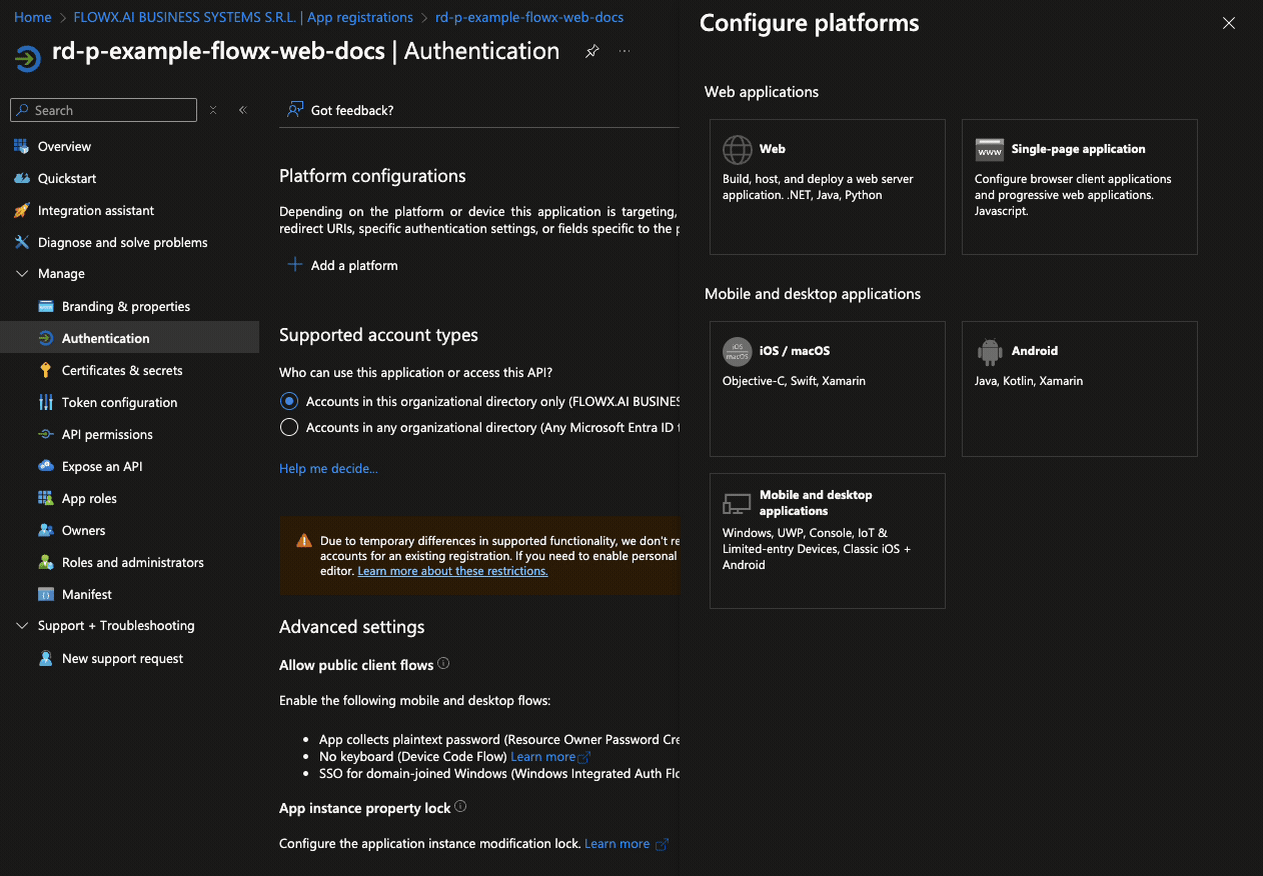This screenshot has width=1263, height=876.
Task: Open Certificates & secrets page
Action: tap(122, 371)
